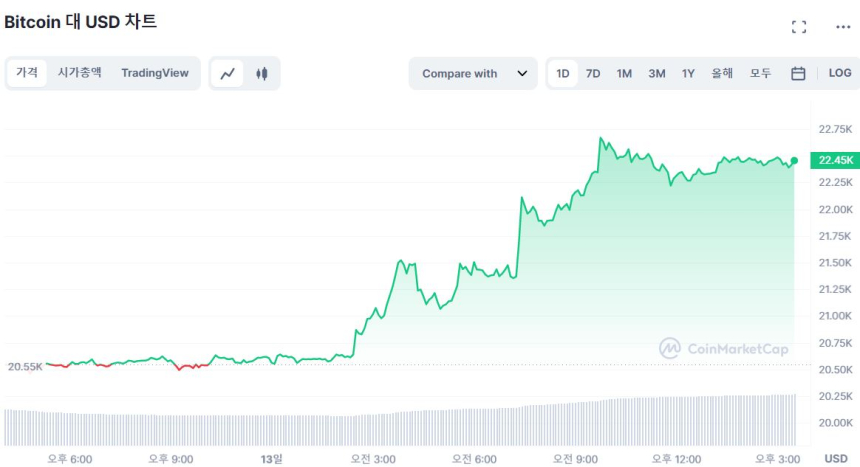Click the CoinMarketCap watermark logo
Image resolution: width=860 pixels, height=467 pixels.
pos(723,348)
